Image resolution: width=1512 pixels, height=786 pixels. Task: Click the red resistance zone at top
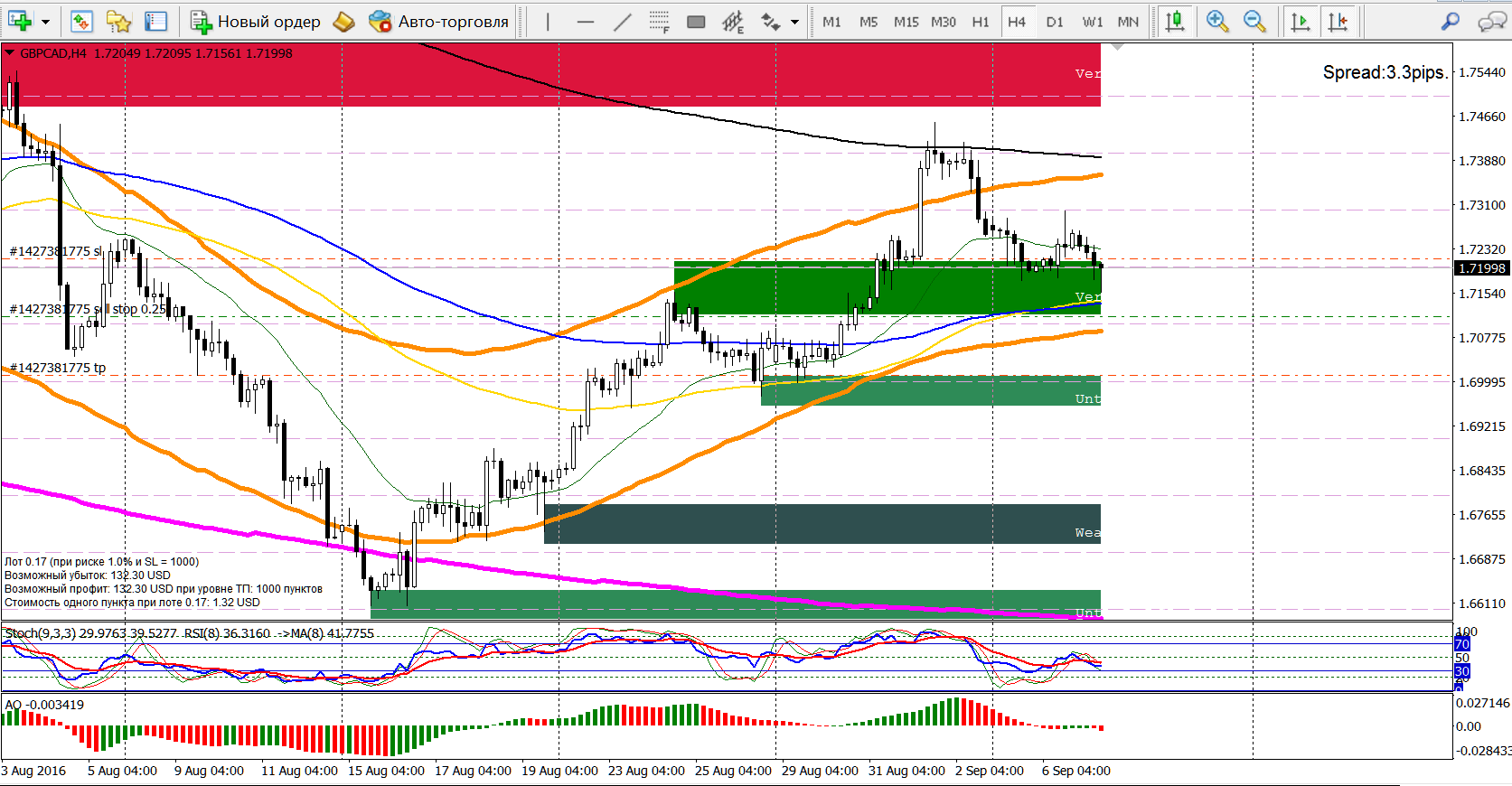(x=550, y=74)
